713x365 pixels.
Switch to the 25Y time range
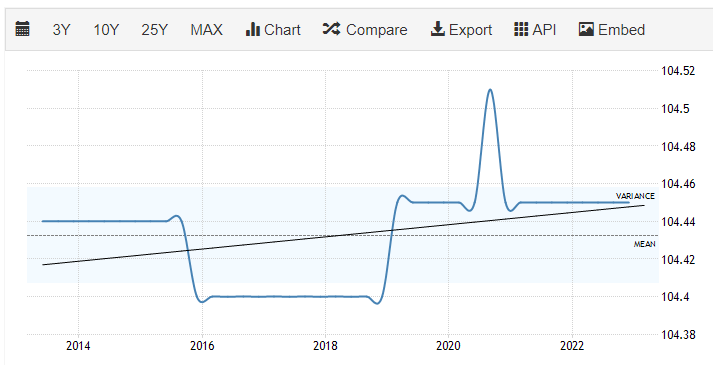154,30
